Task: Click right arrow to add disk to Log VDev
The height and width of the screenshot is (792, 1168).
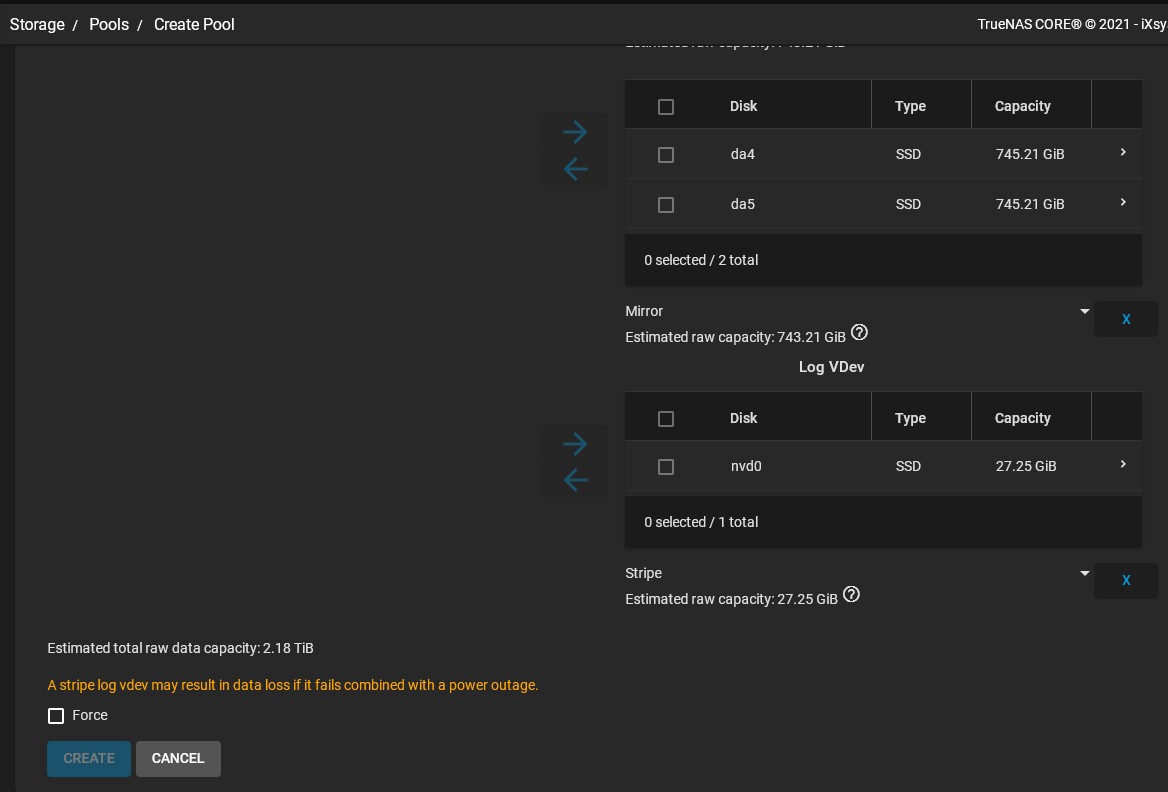Action: point(575,444)
